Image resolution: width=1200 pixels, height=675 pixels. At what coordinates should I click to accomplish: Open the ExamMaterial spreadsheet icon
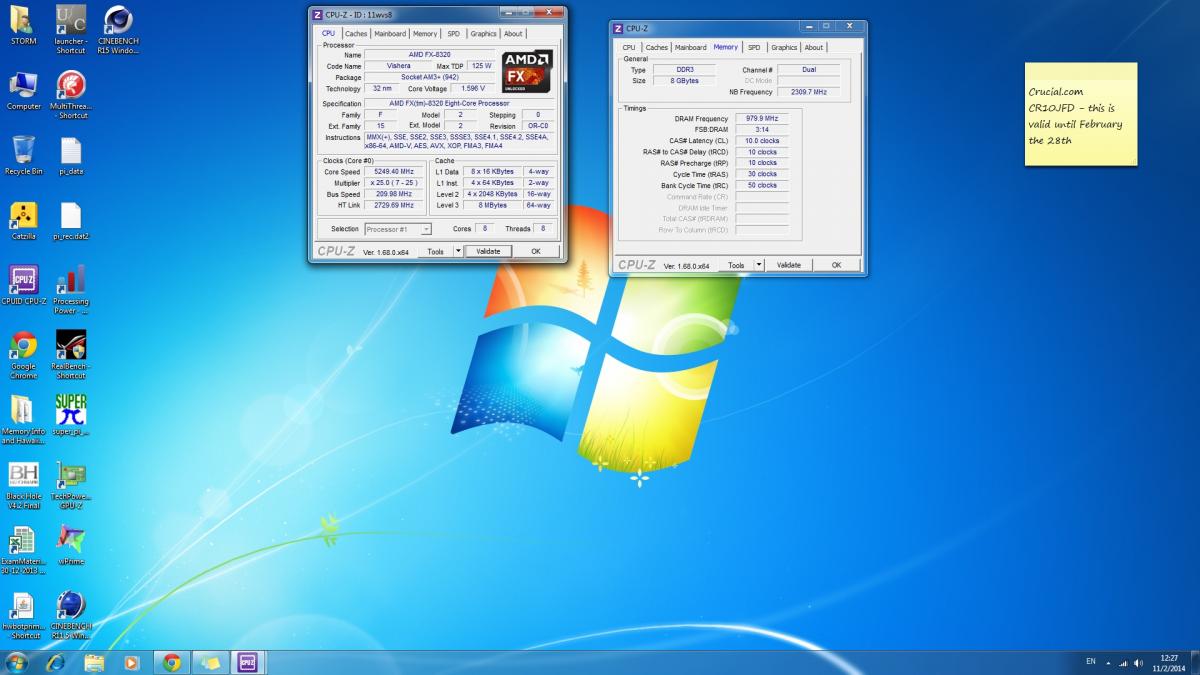click(x=23, y=549)
